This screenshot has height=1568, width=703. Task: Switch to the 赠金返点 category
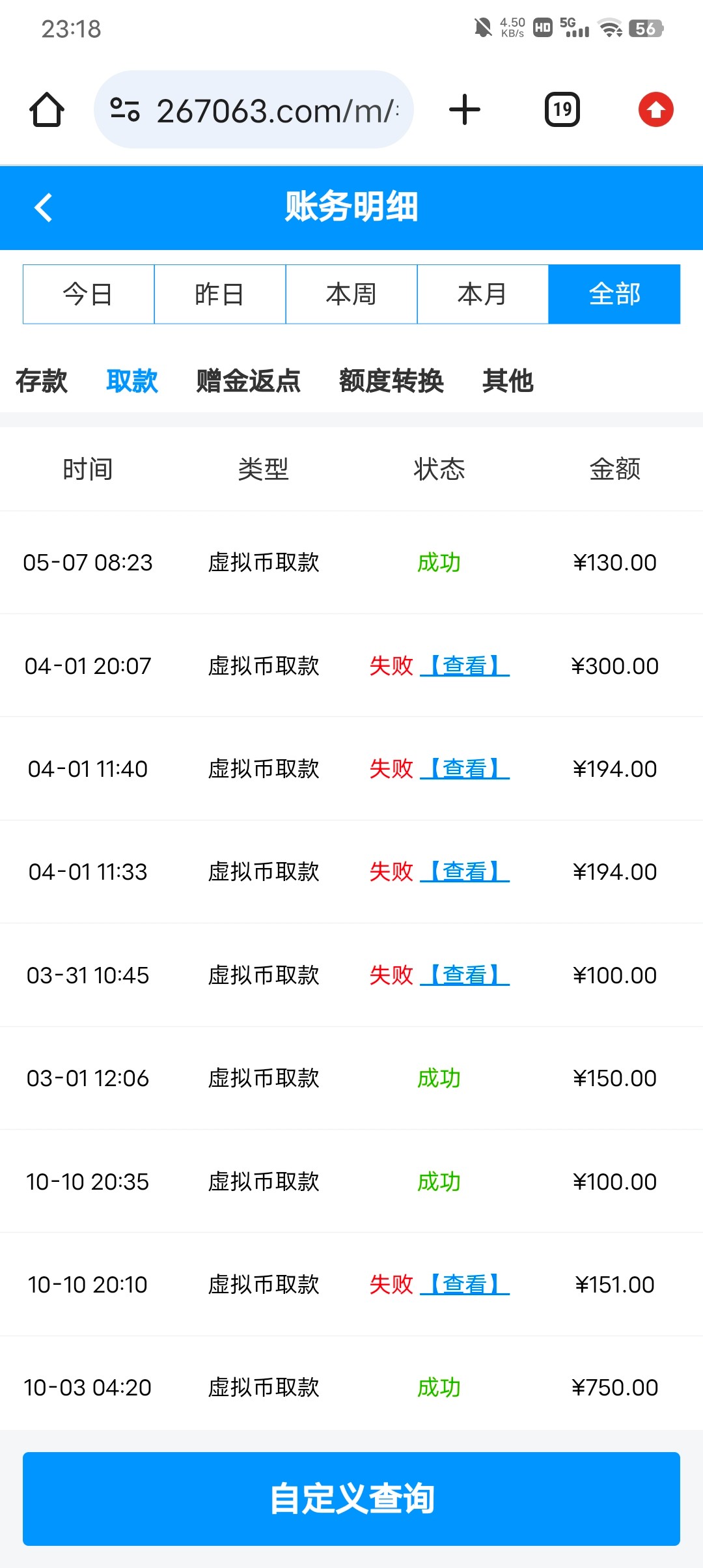click(248, 381)
